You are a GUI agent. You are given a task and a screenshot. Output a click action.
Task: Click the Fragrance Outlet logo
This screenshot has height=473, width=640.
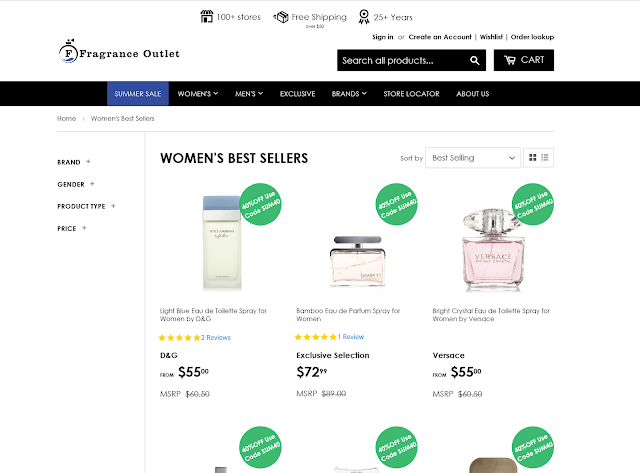pos(119,52)
